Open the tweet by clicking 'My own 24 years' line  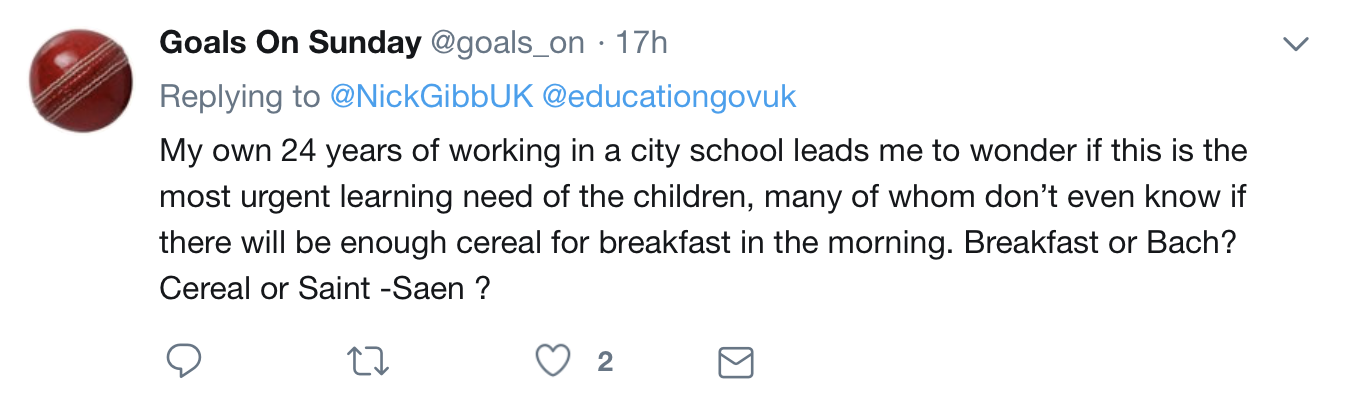point(702,151)
